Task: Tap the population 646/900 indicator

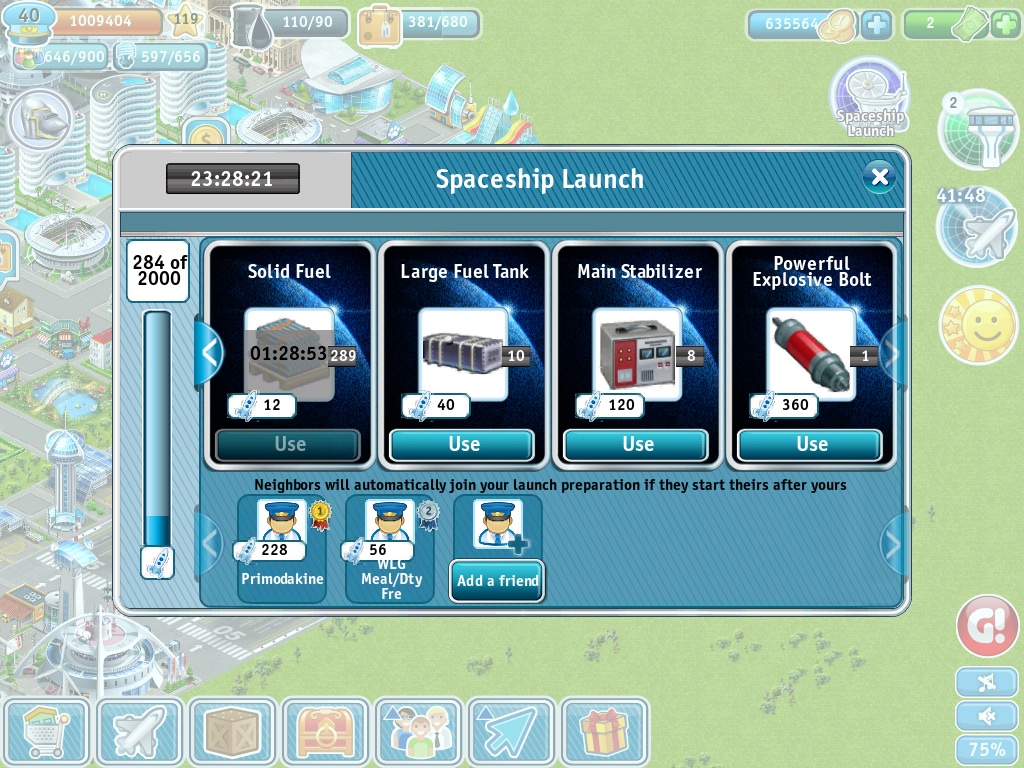Action: pyautogui.click(x=61, y=57)
